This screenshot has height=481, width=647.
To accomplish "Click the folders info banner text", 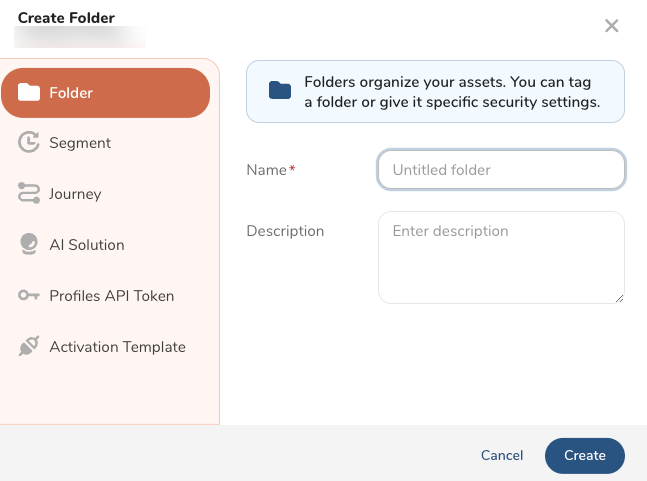I will (452, 92).
